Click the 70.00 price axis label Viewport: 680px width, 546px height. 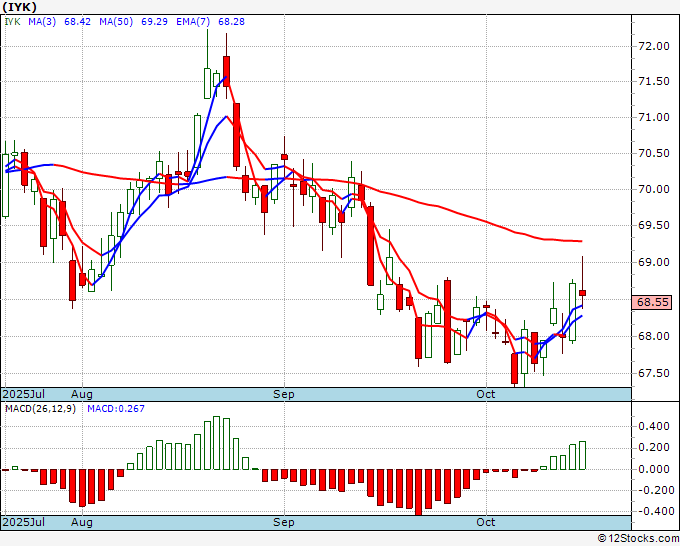tap(654, 190)
